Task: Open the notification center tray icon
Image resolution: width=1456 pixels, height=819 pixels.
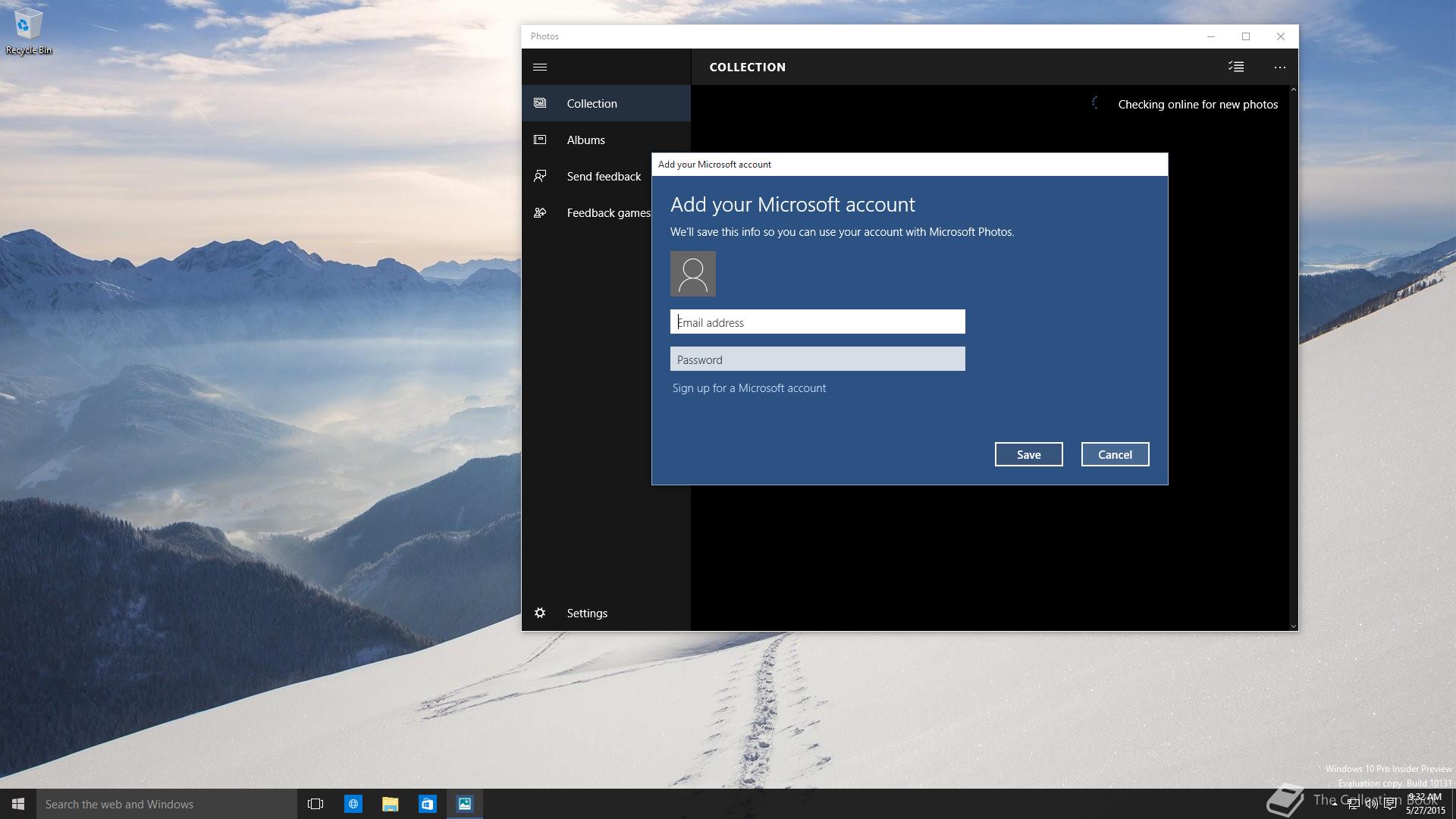Action: coord(1390,804)
